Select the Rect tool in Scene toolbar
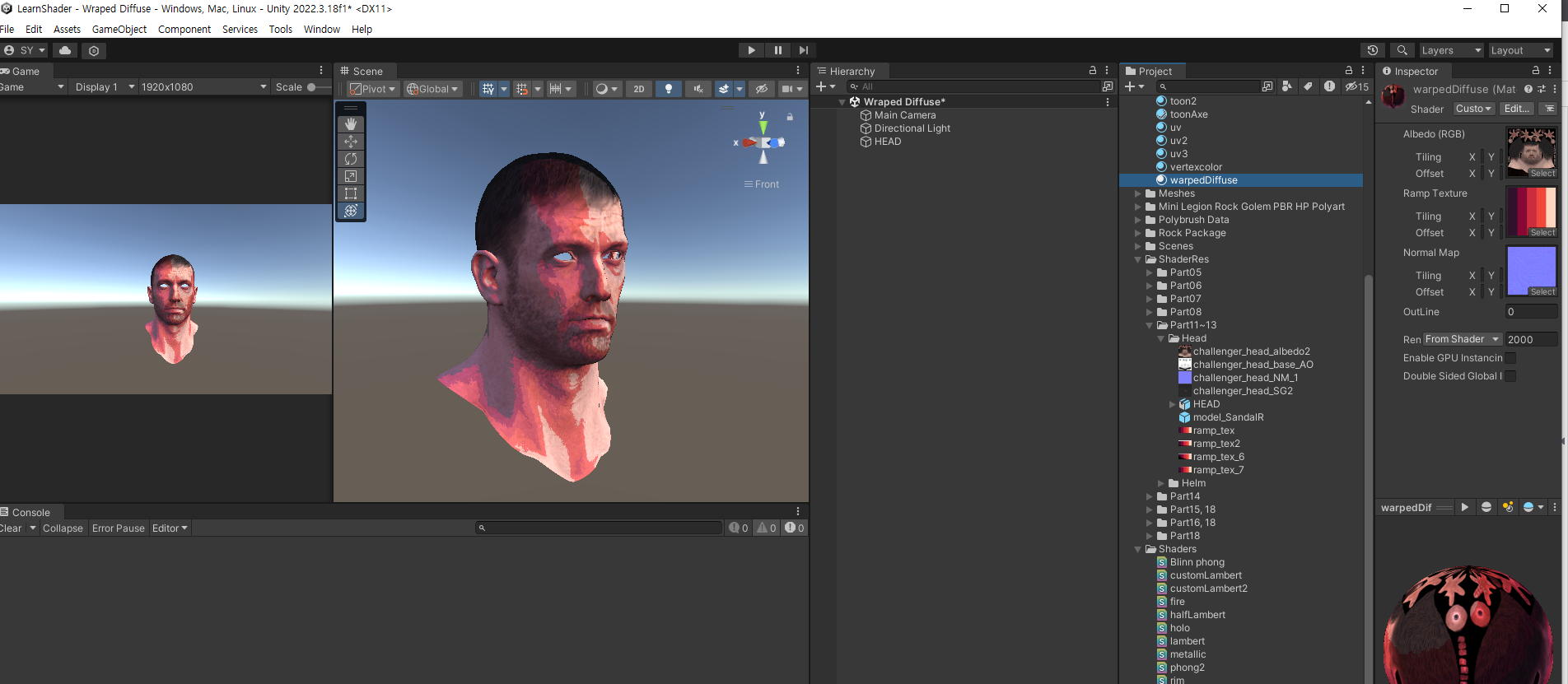Image resolution: width=1568 pixels, height=684 pixels. (351, 193)
